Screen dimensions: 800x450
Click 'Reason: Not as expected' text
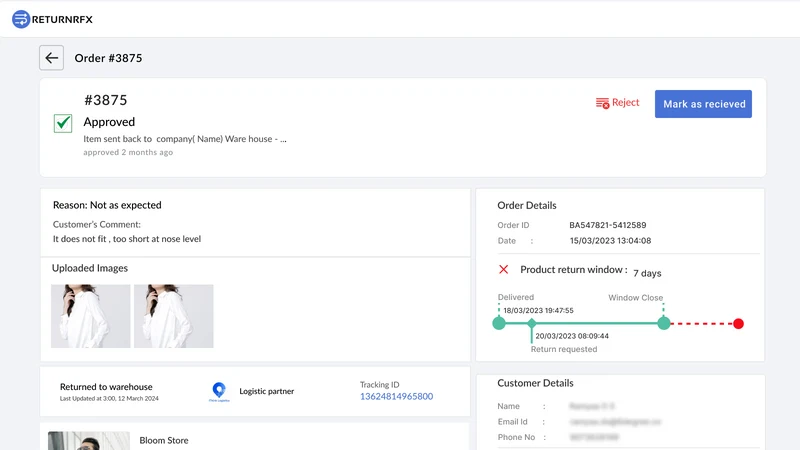point(107,205)
